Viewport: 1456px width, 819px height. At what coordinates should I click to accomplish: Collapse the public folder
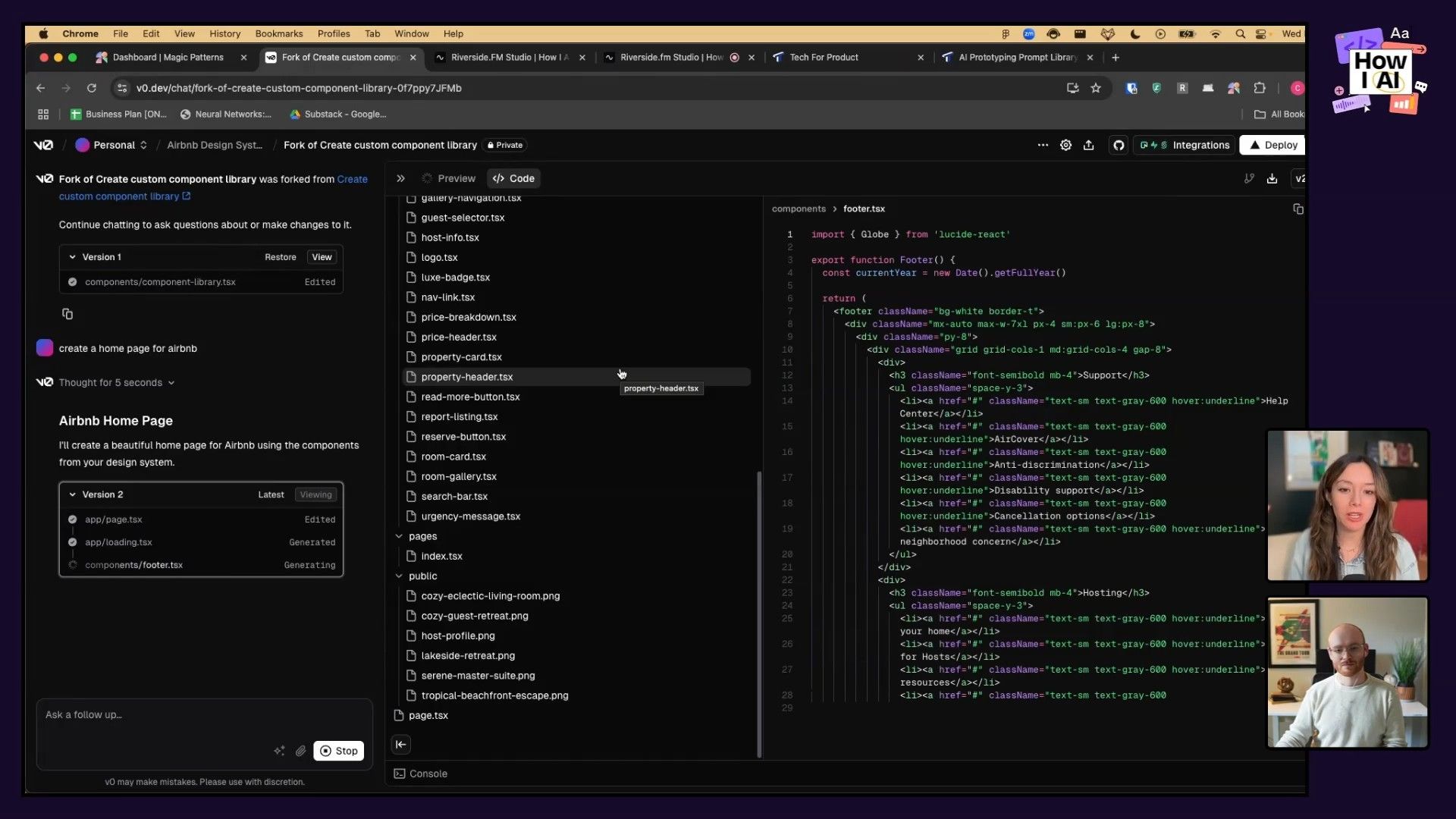(399, 576)
